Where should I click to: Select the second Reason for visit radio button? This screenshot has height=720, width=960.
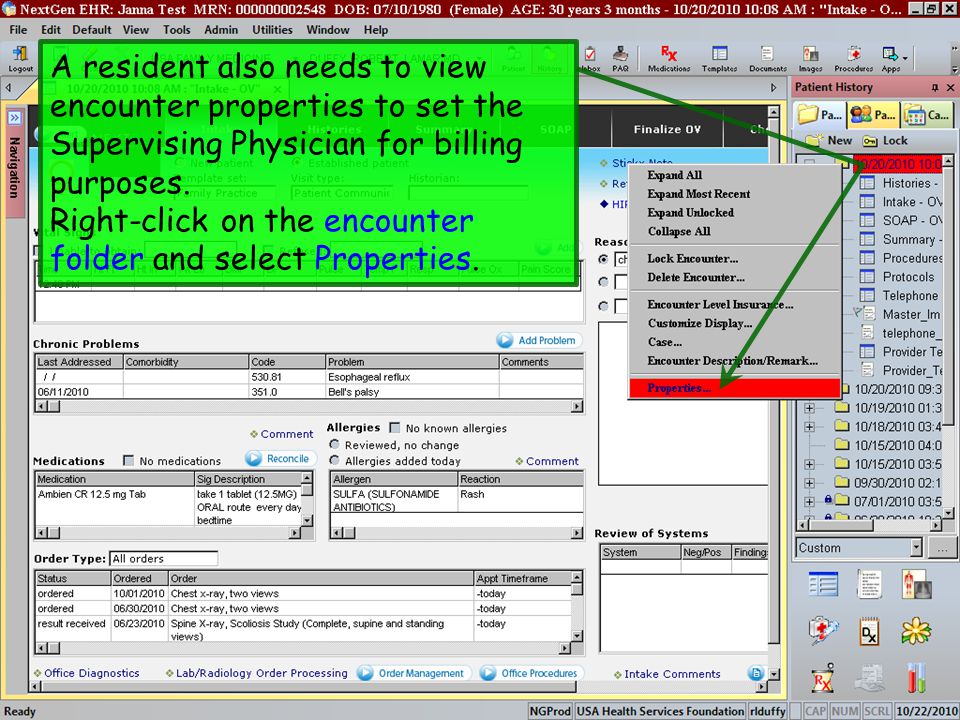click(604, 282)
